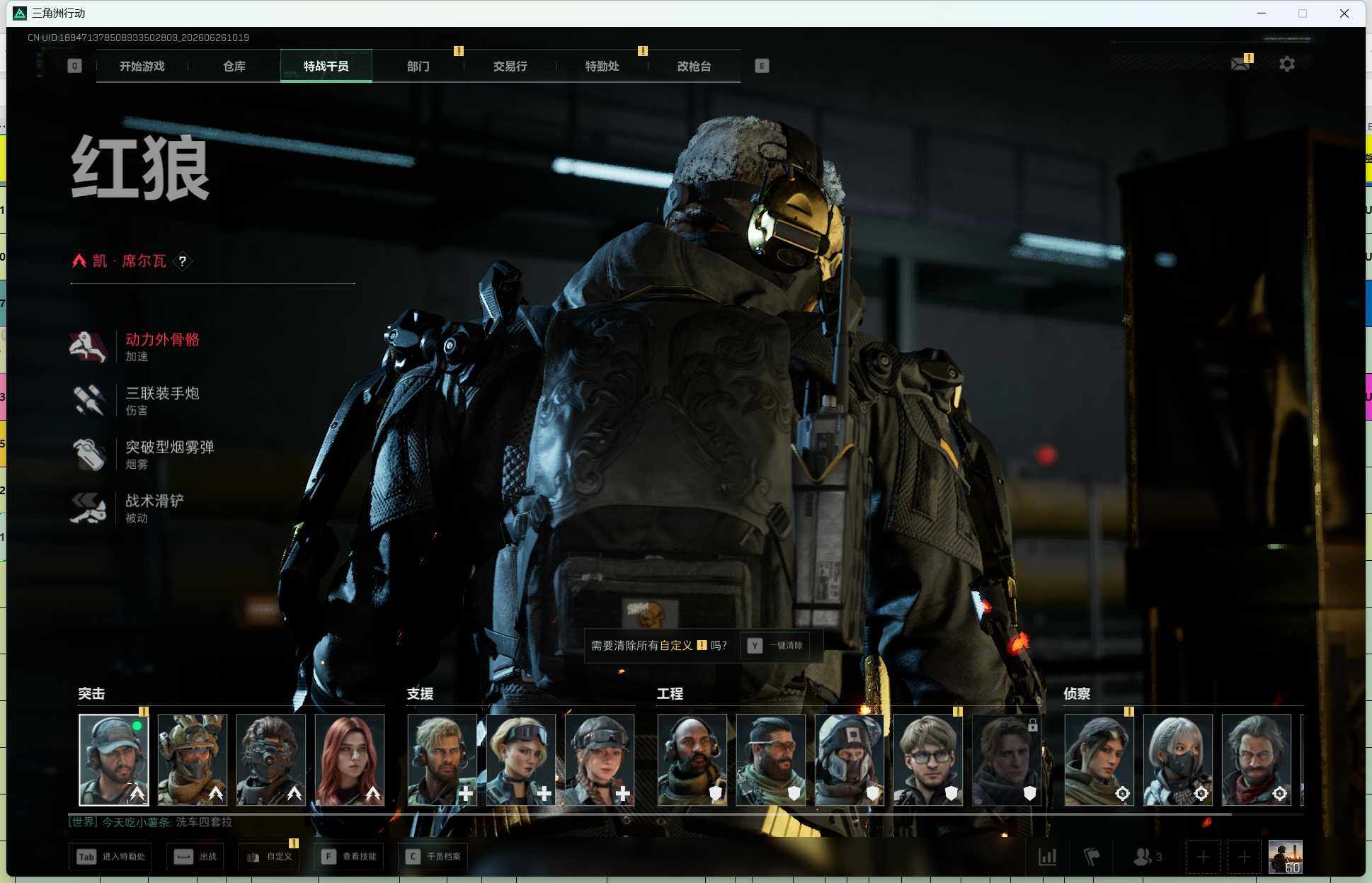The width and height of the screenshot is (1372, 883).
Task: Select the night-vision goggle 突击 operator
Action: [271, 760]
